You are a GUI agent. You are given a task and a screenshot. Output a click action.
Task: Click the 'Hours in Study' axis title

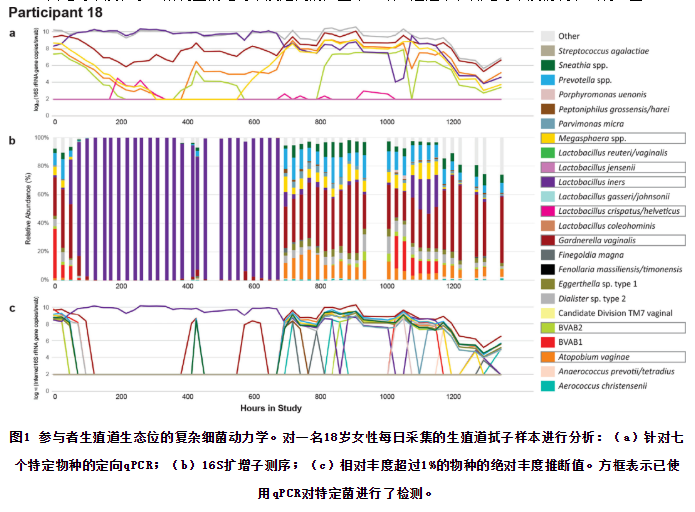pyautogui.click(x=271, y=408)
